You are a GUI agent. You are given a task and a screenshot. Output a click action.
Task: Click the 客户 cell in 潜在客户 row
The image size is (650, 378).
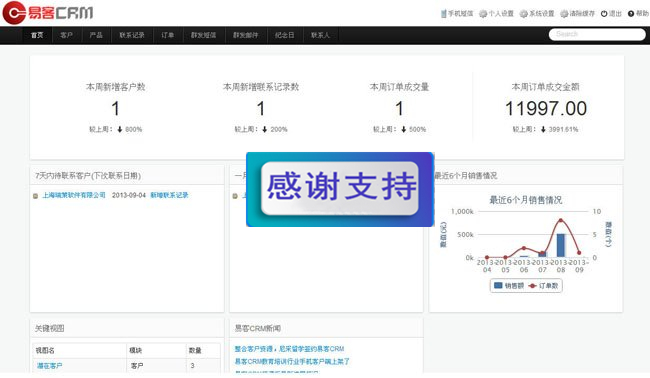pos(137,366)
